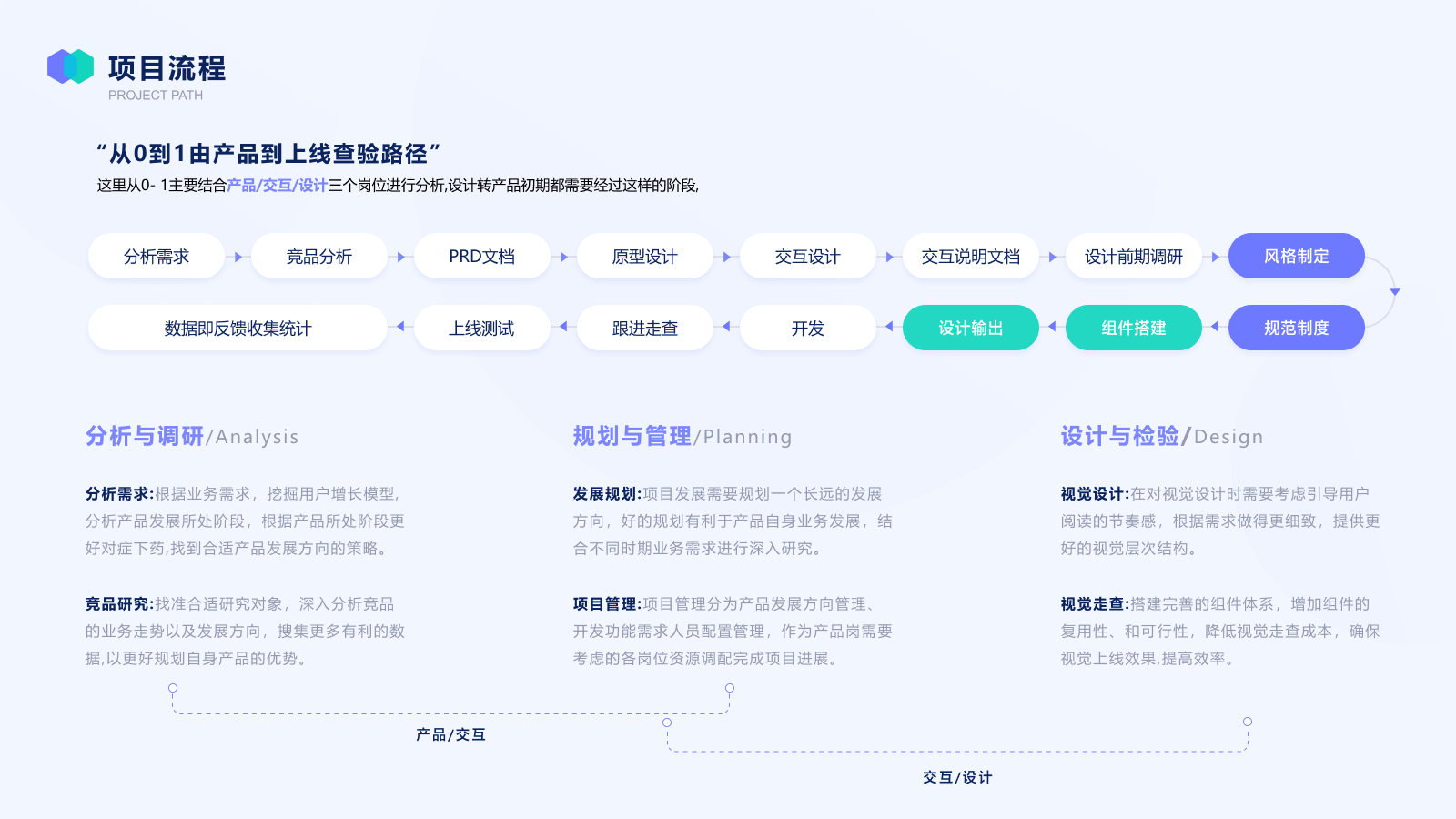Click the arrow between 上线测试 and 数据即反馈收集统计

[400, 326]
